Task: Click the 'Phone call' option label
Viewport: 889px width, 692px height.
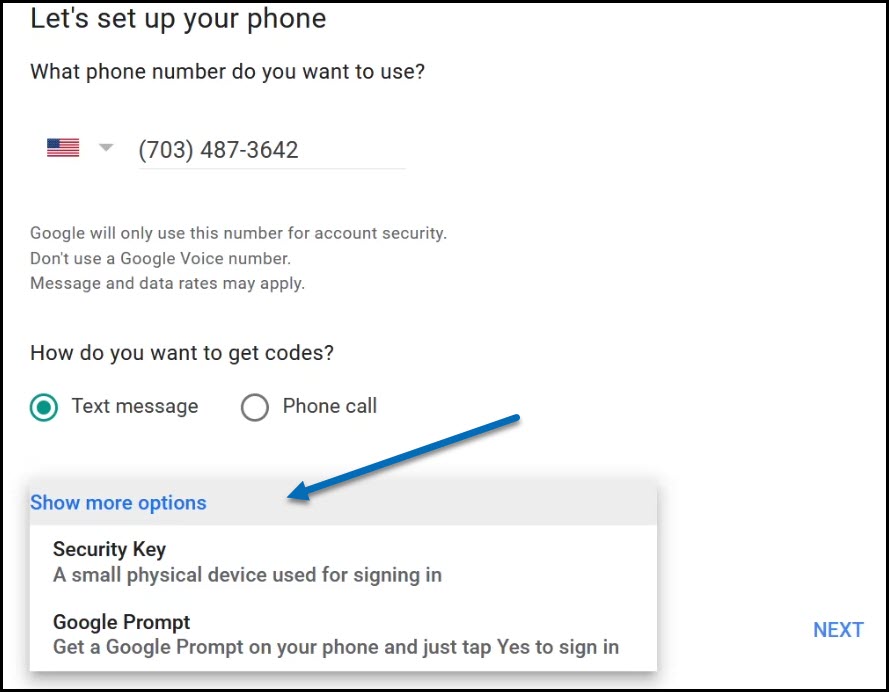Action: tap(330, 406)
